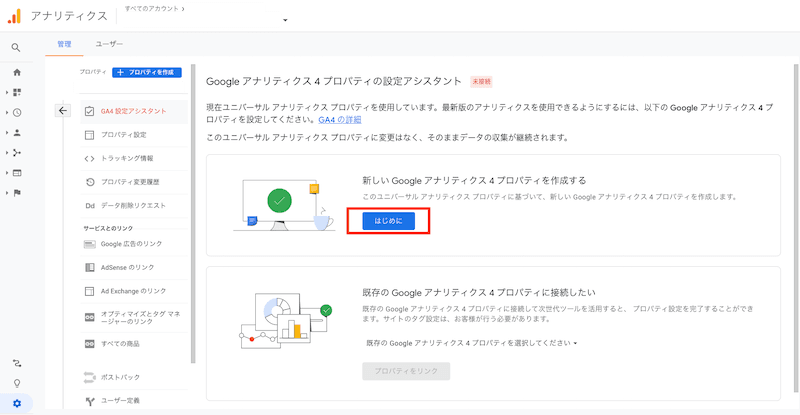Open ポストバック menu item

point(134,377)
